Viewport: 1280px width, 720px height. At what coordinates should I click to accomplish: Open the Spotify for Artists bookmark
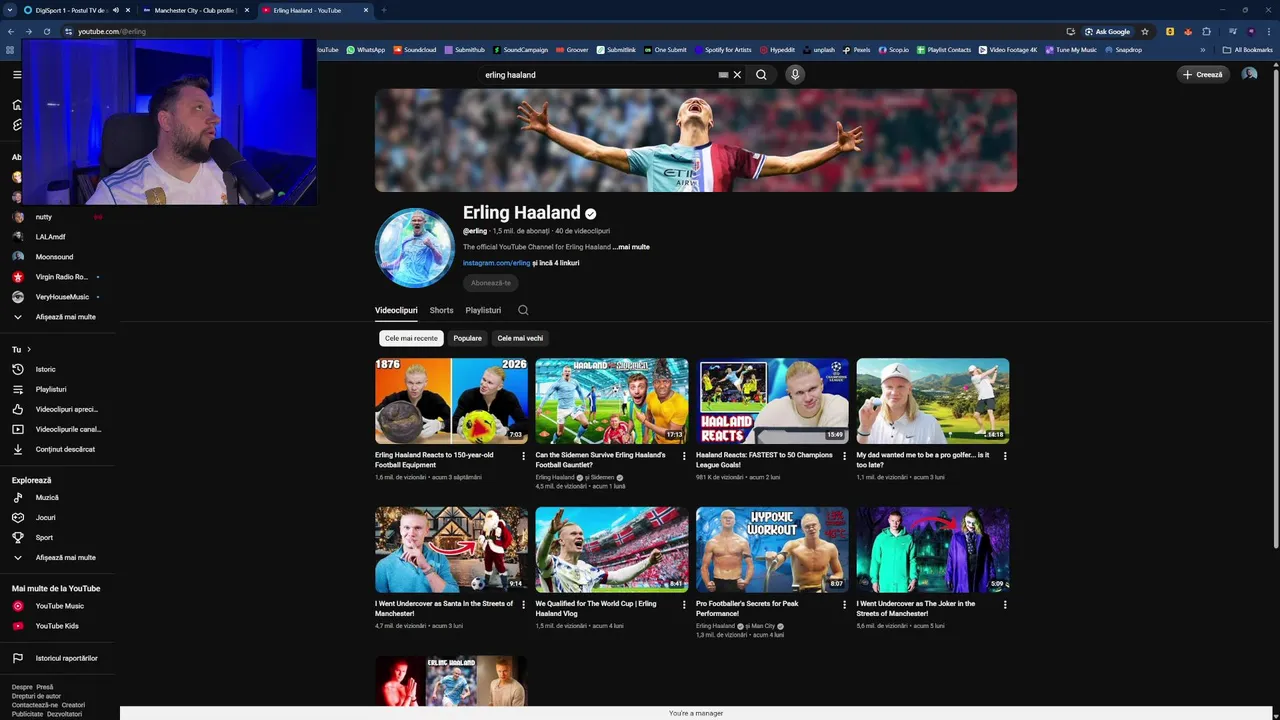tap(722, 50)
